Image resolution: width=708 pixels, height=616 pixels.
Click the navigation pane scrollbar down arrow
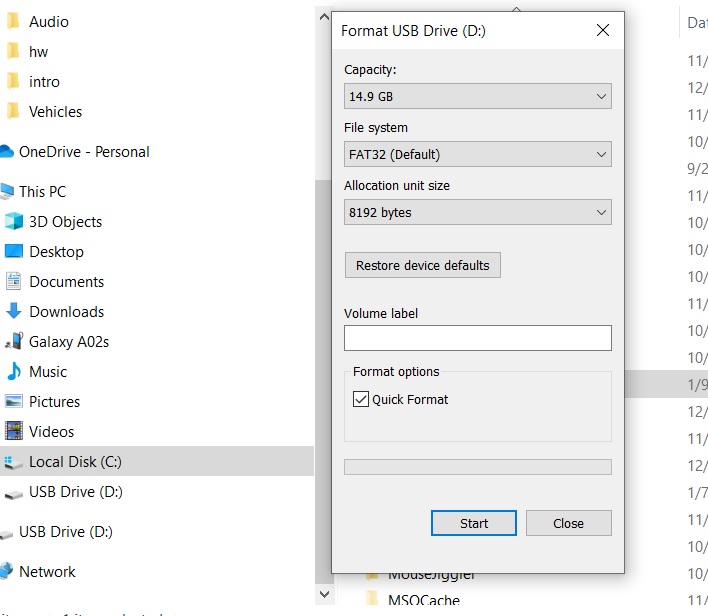(x=324, y=594)
